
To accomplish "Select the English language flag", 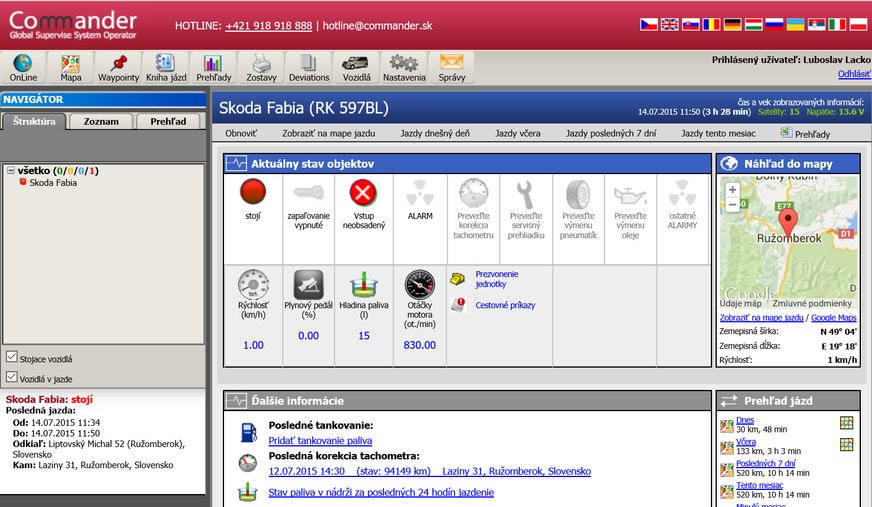I will pyautogui.click(x=670, y=24).
